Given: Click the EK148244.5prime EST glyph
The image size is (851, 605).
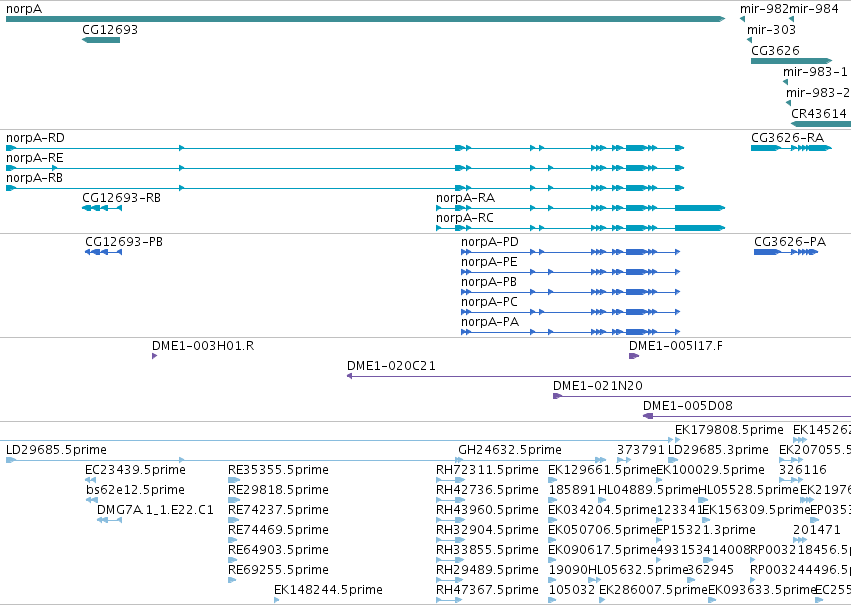Looking at the screenshot, I should point(277,600).
